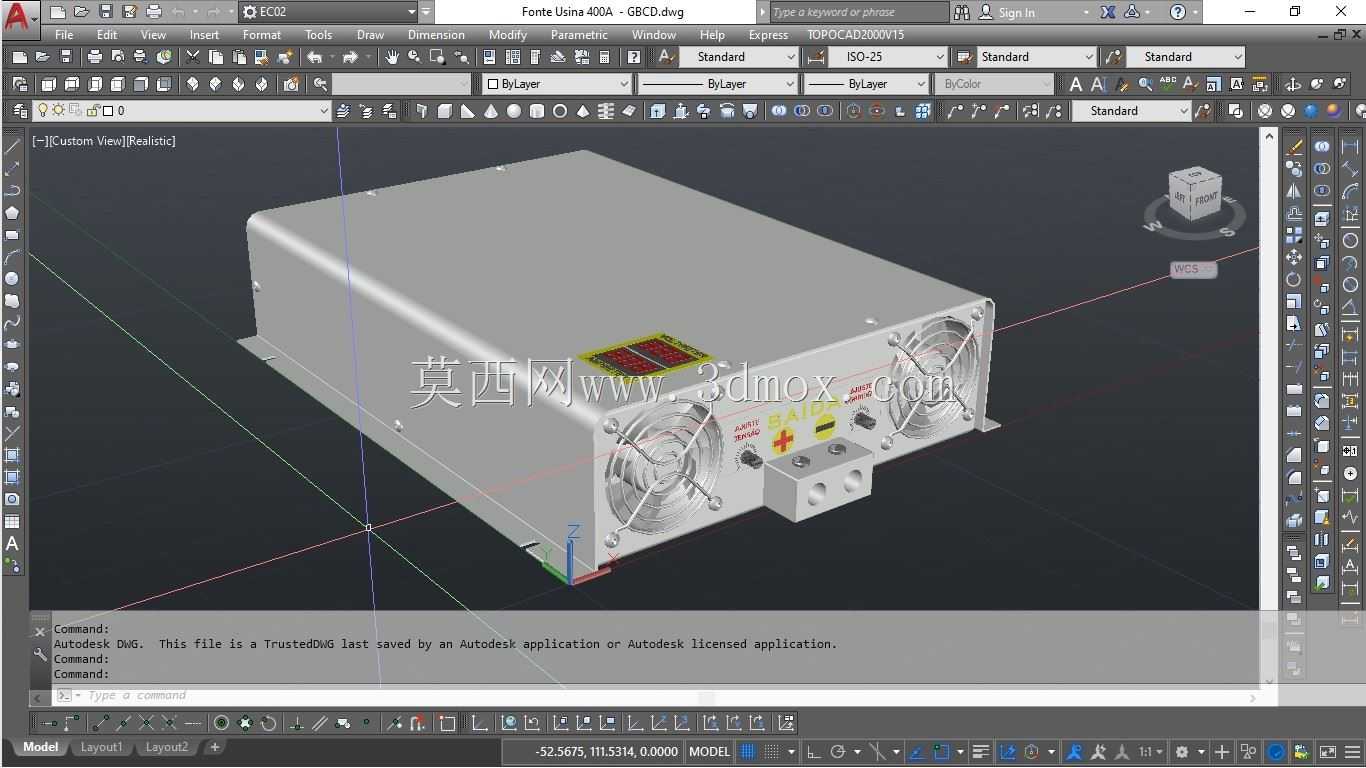The width and height of the screenshot is (1366, 768).
Task: Open the layer list dropdown showing 0
Action: (182, 111)
